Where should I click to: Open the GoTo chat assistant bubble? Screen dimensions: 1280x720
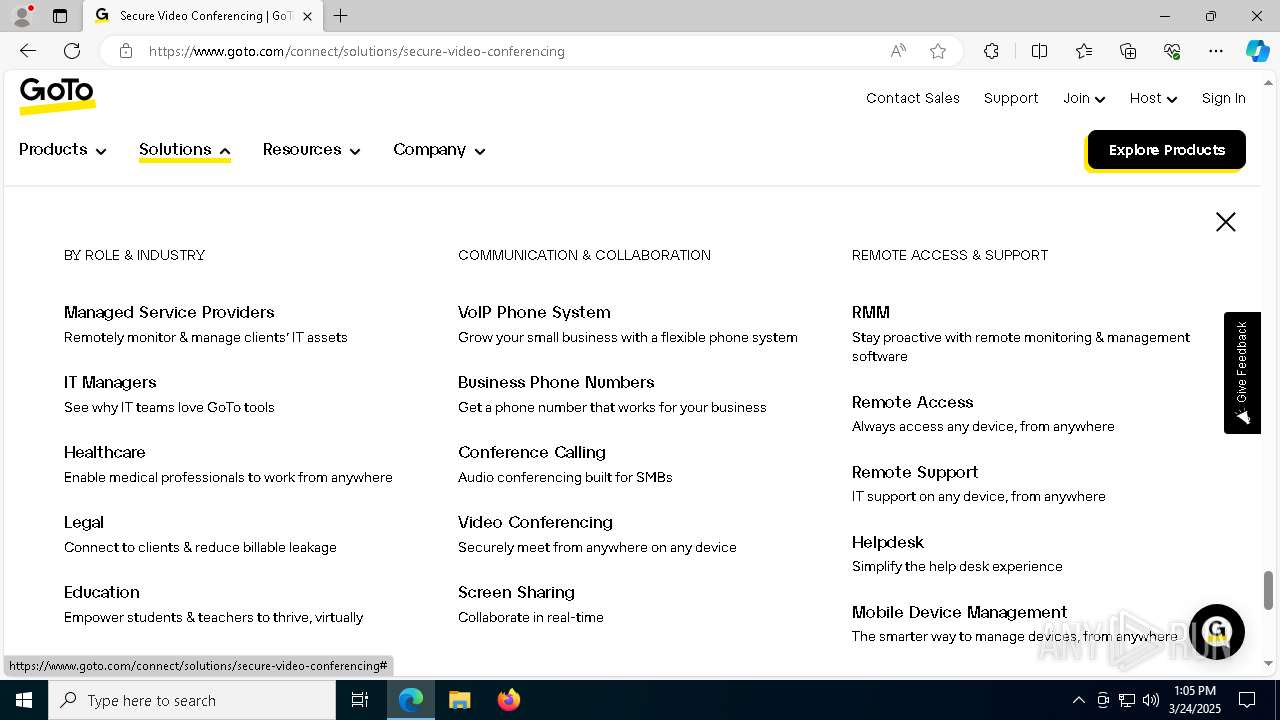click(x=1216, y=632)
